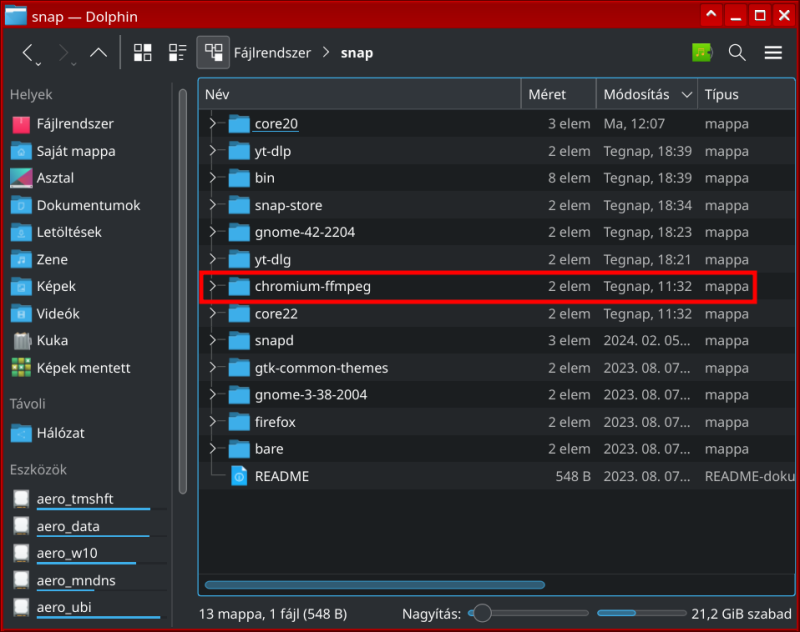Click the Places panel vertical scrollbar
The height and width of the screenshot is (632, 800).
(x=183, y=292)
